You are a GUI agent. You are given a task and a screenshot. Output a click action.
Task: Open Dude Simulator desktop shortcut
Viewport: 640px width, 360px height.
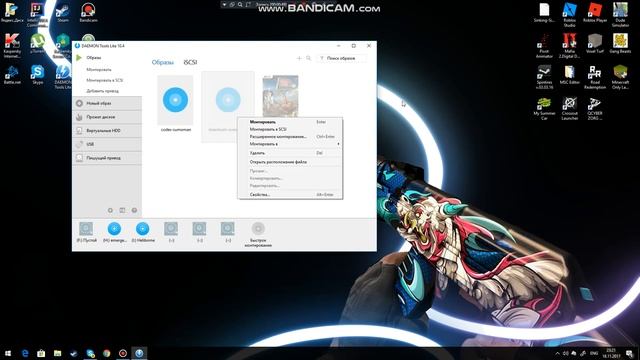coord(620,14)
